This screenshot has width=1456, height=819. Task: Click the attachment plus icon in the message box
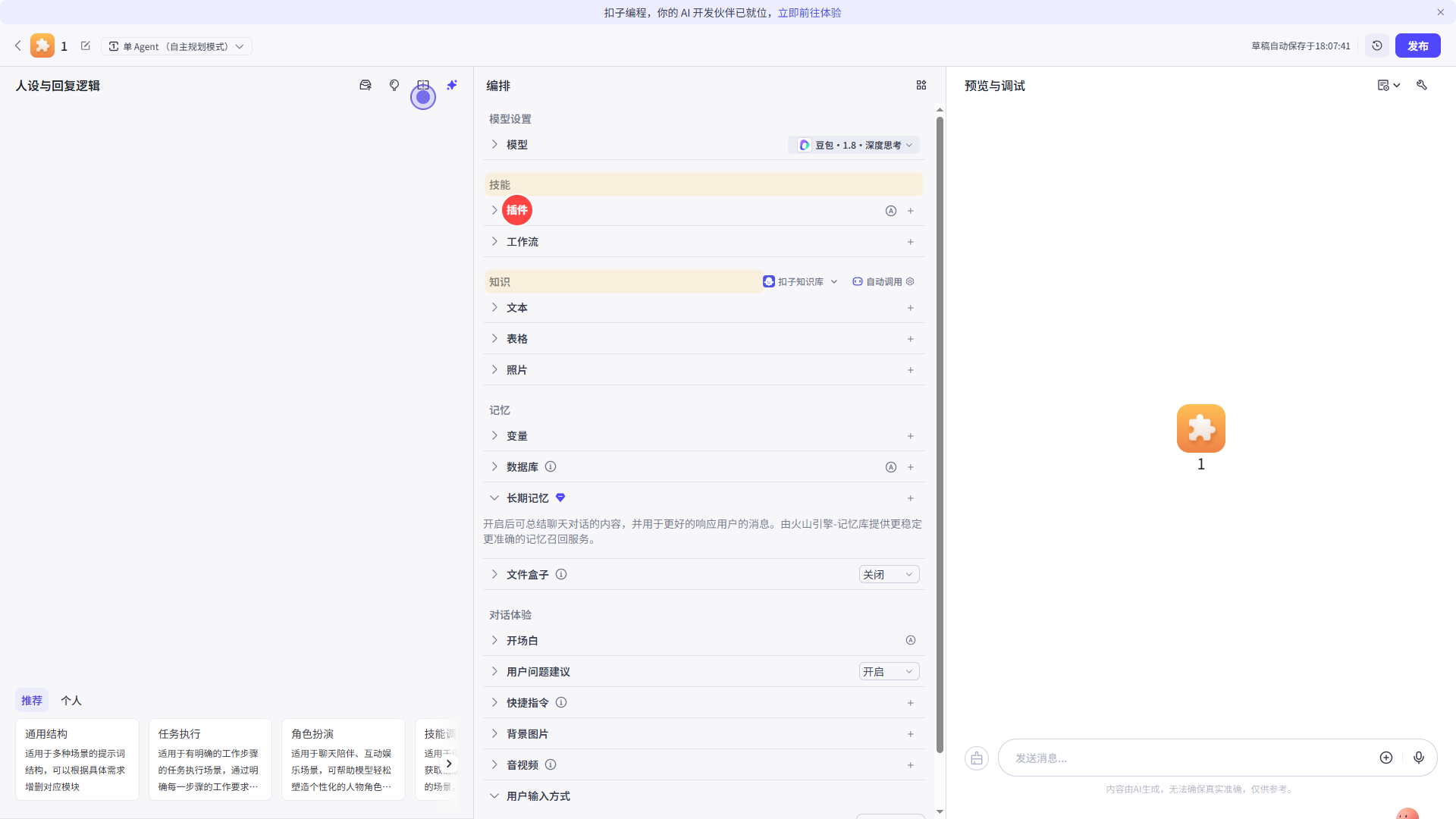tap(1386, 758)
